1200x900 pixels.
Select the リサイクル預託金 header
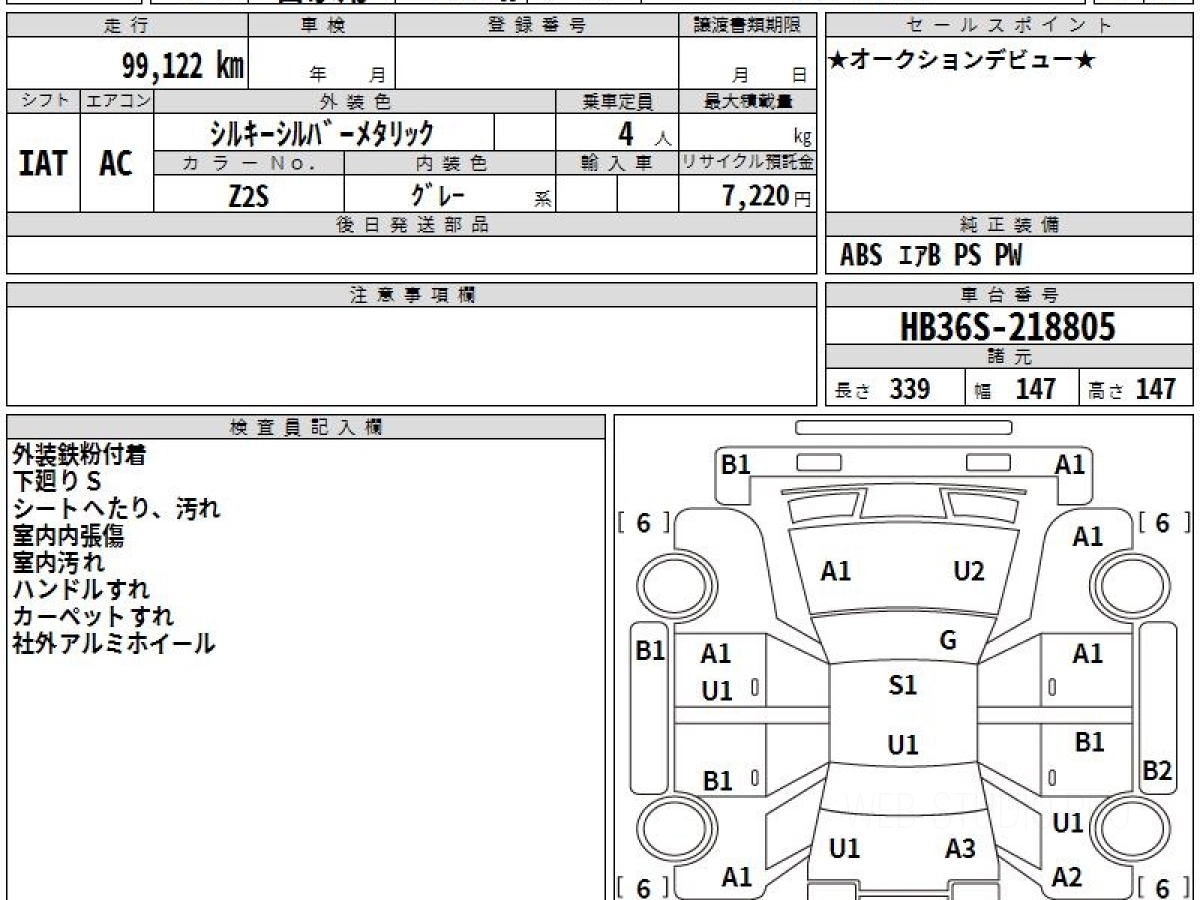tap(748, 163)
